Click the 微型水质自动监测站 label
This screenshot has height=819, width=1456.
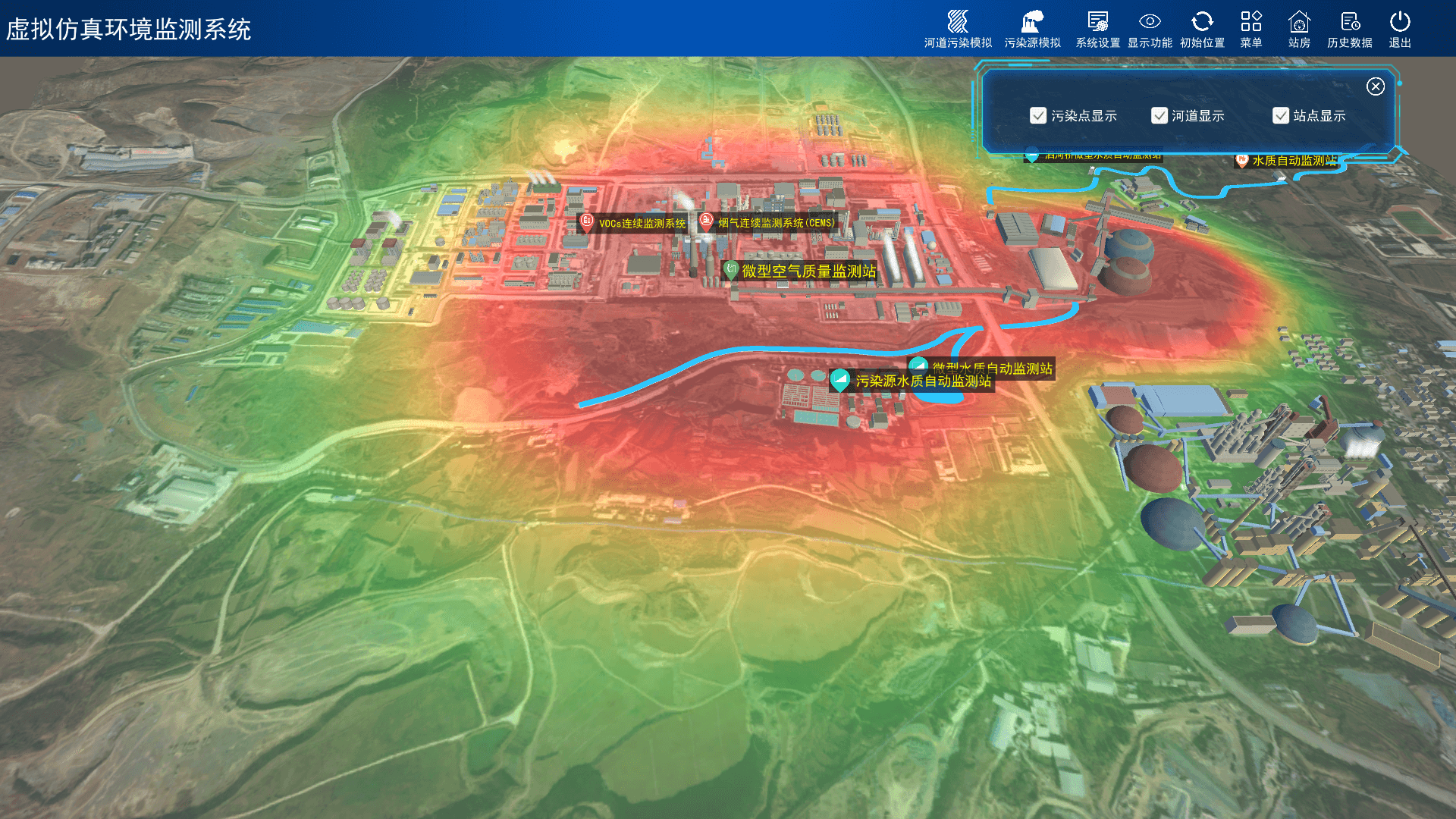tap(992, 367)
